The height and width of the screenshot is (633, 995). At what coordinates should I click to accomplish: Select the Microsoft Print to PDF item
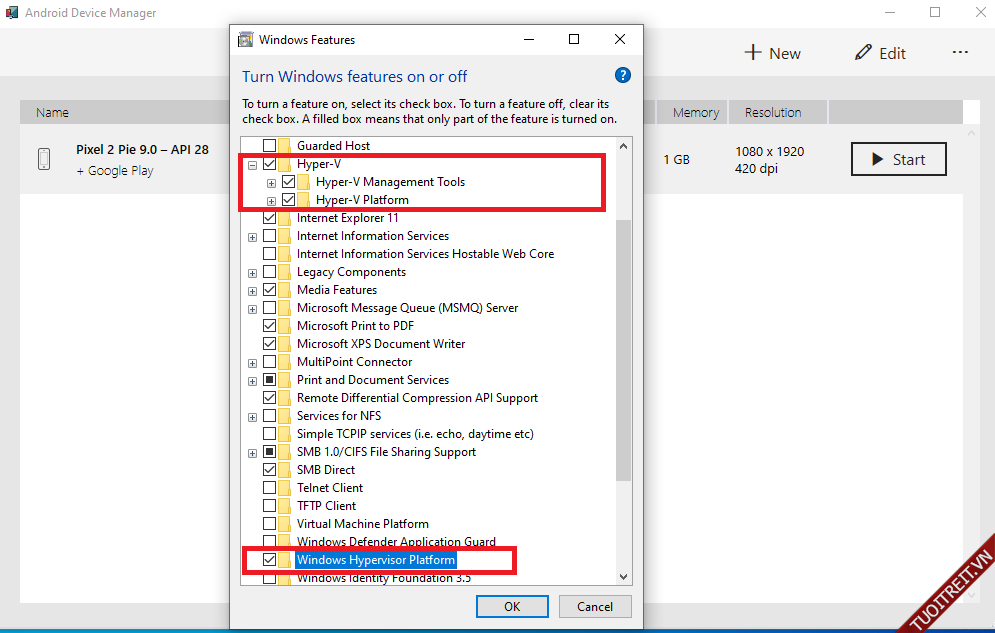coord(354,326)
